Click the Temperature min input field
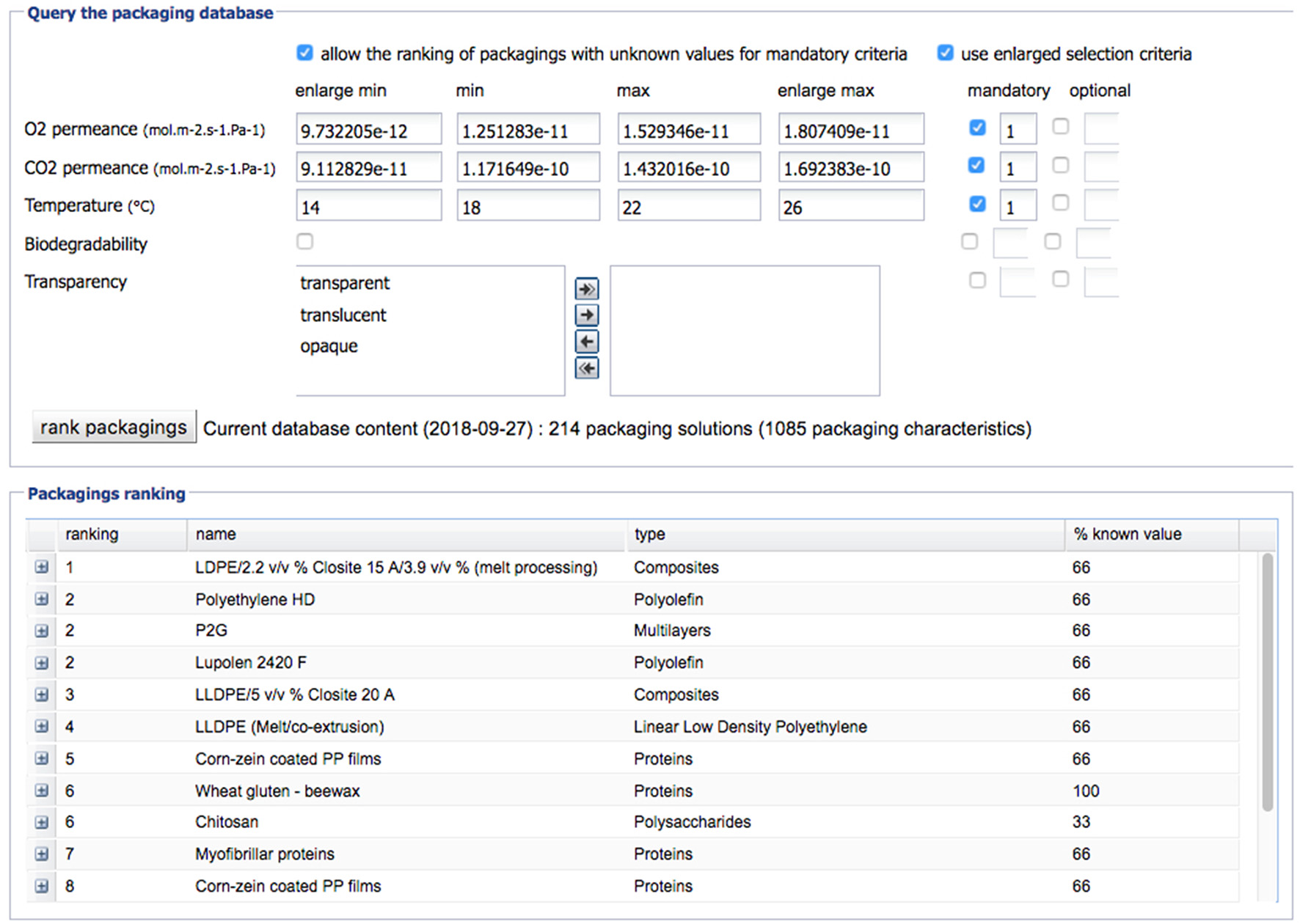1300x924 pixels. [x=527, y=207]
